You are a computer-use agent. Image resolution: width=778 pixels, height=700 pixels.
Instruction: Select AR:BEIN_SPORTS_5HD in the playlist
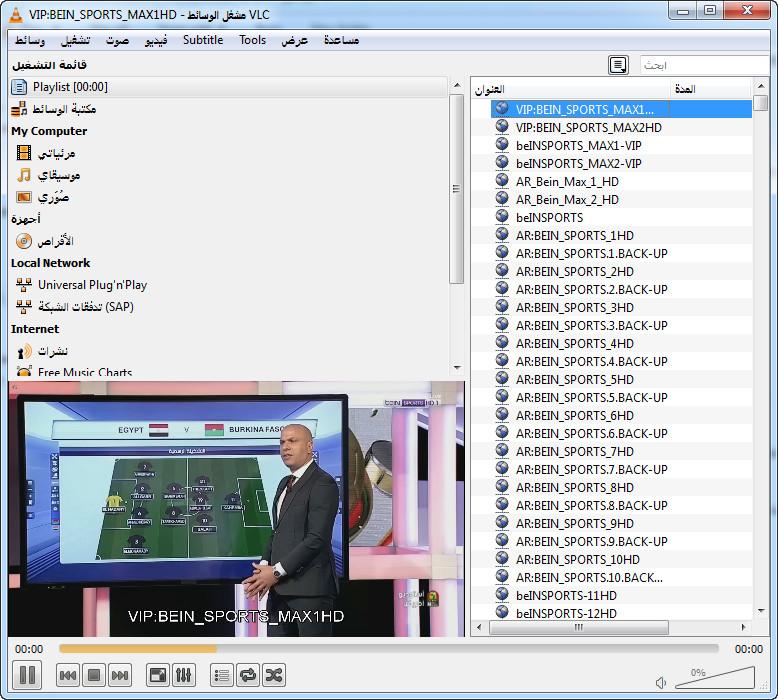574,379
